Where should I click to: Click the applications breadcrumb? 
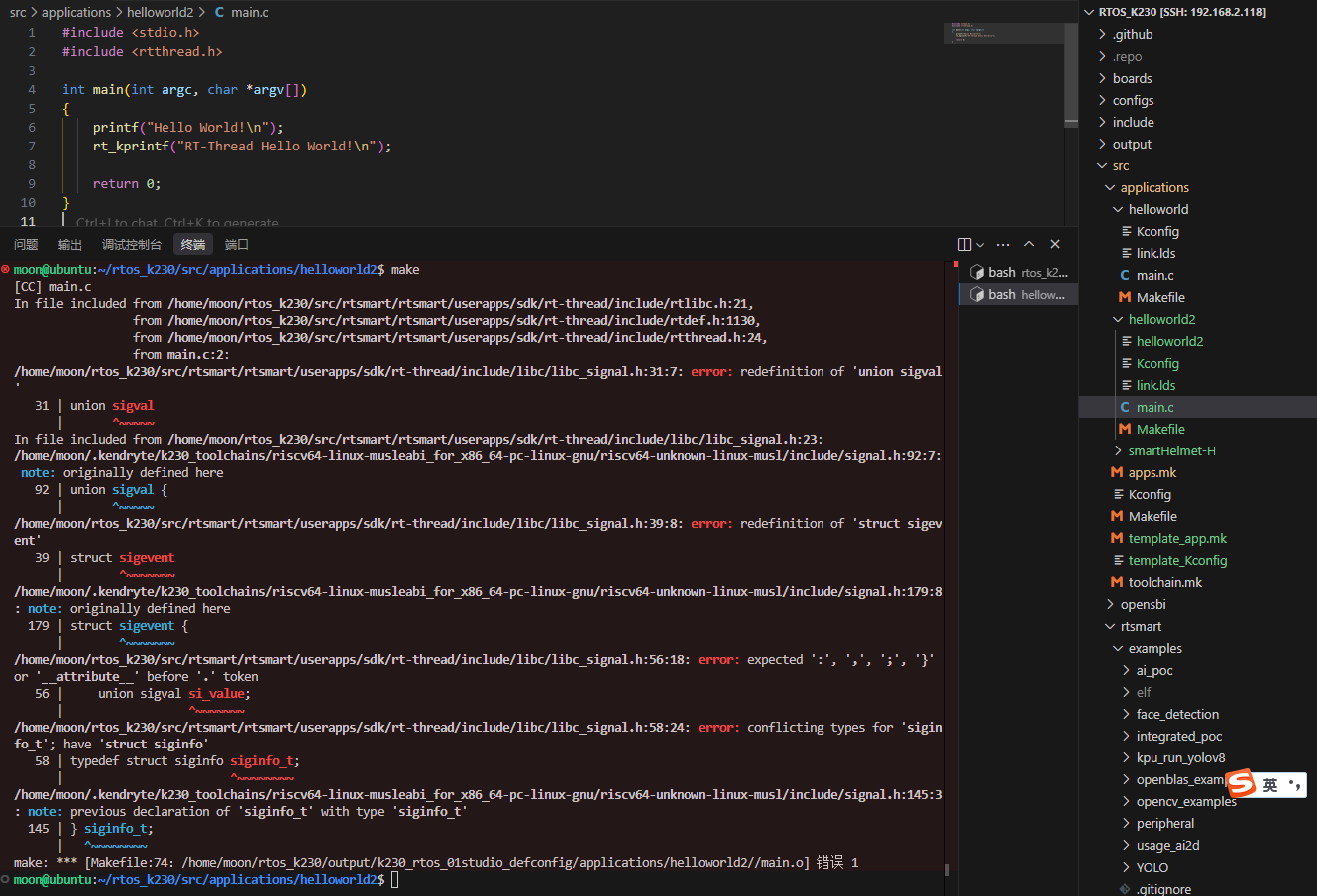coord(76,12)
